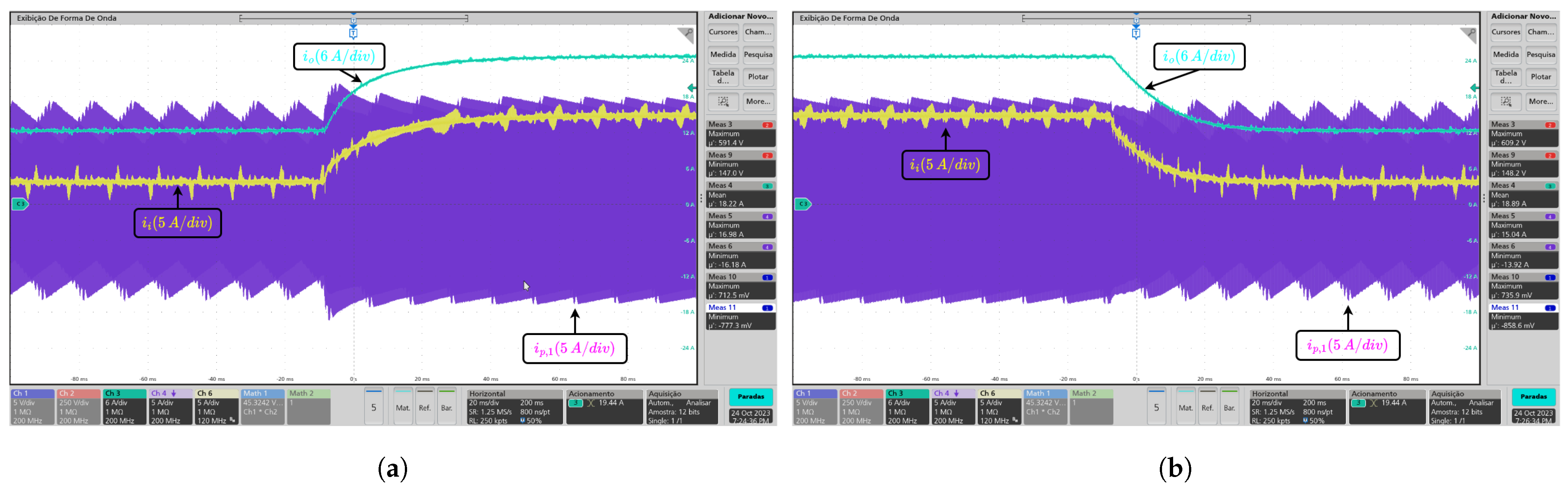Click the Plotar button in right panel
1568x487 pixels.
point(1541,77)
